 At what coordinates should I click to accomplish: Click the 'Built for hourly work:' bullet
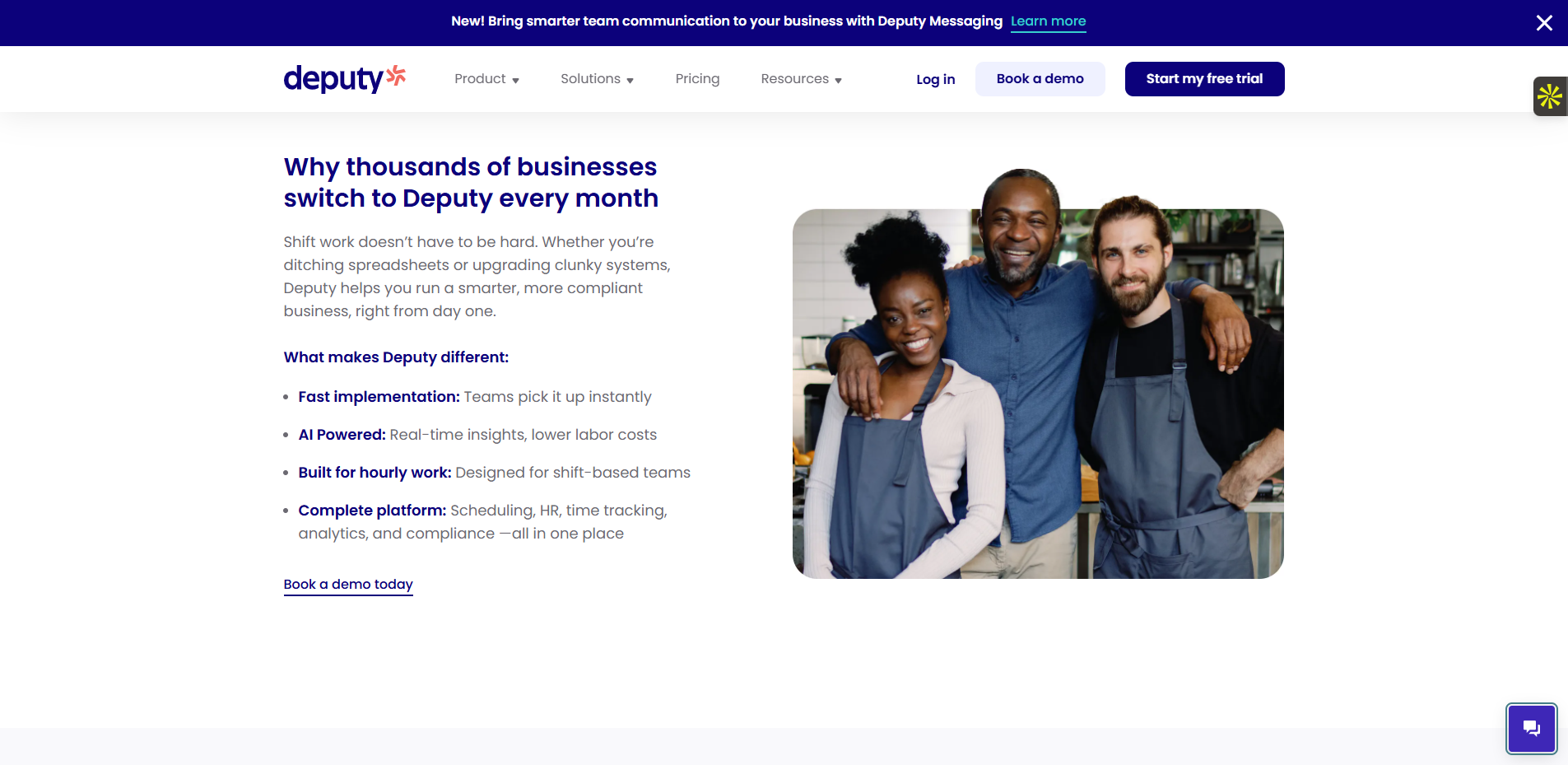375,473
